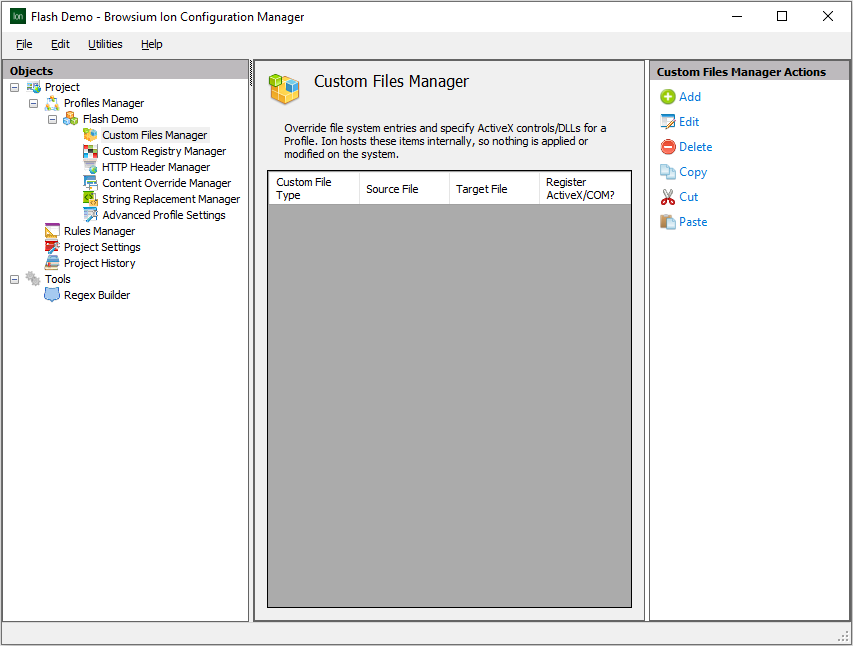Viewport: 853px width, 646px height.
Task: Click the red Delete icon
Action: (667, 147)
